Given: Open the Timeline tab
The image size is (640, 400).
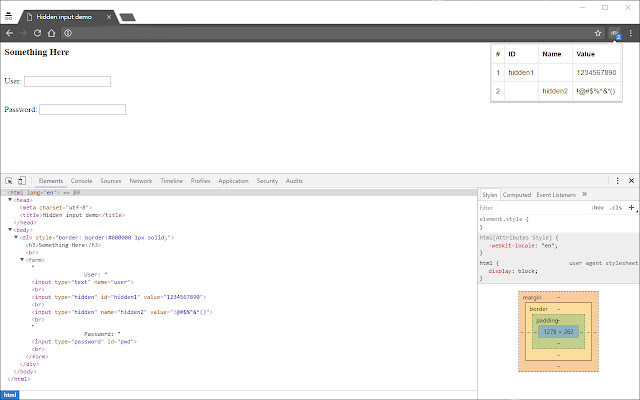Looking at the screenshot, I should coord(171,181).
